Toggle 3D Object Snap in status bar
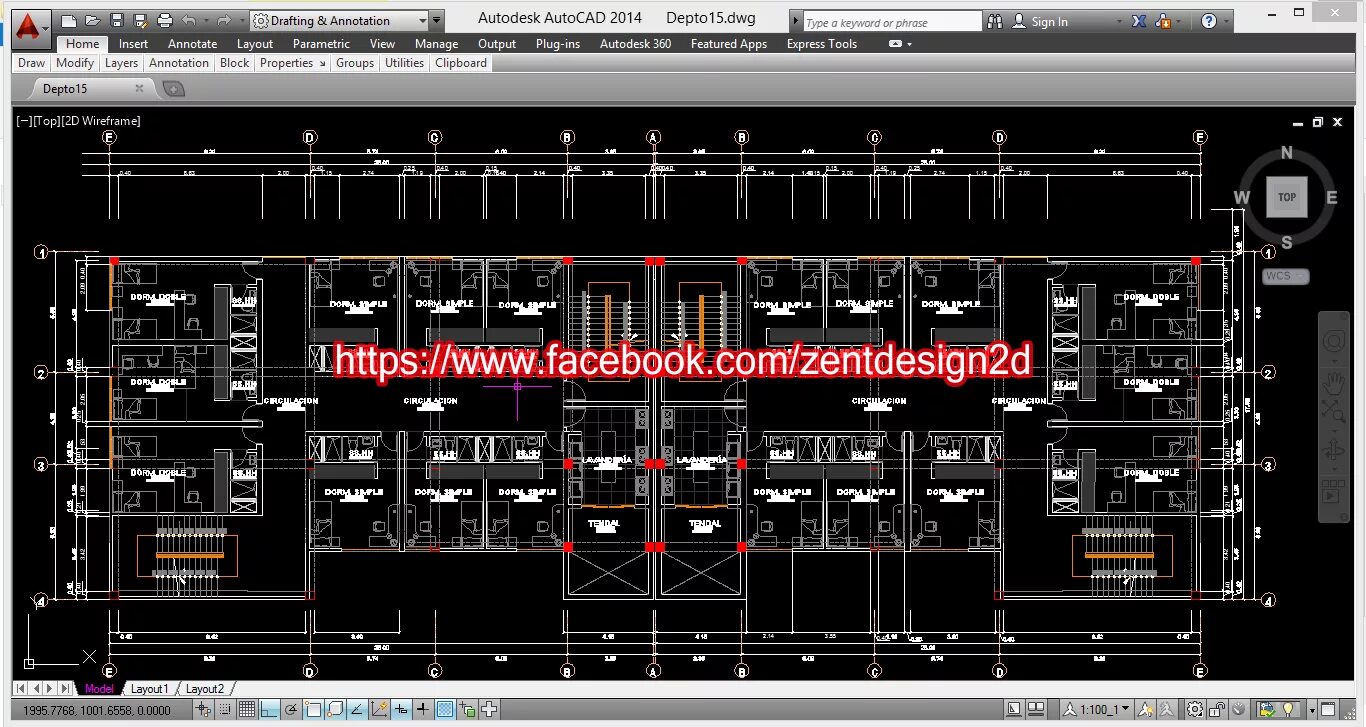The width and height of the screenshot is (1366, 727). click(x=335, y=710)
